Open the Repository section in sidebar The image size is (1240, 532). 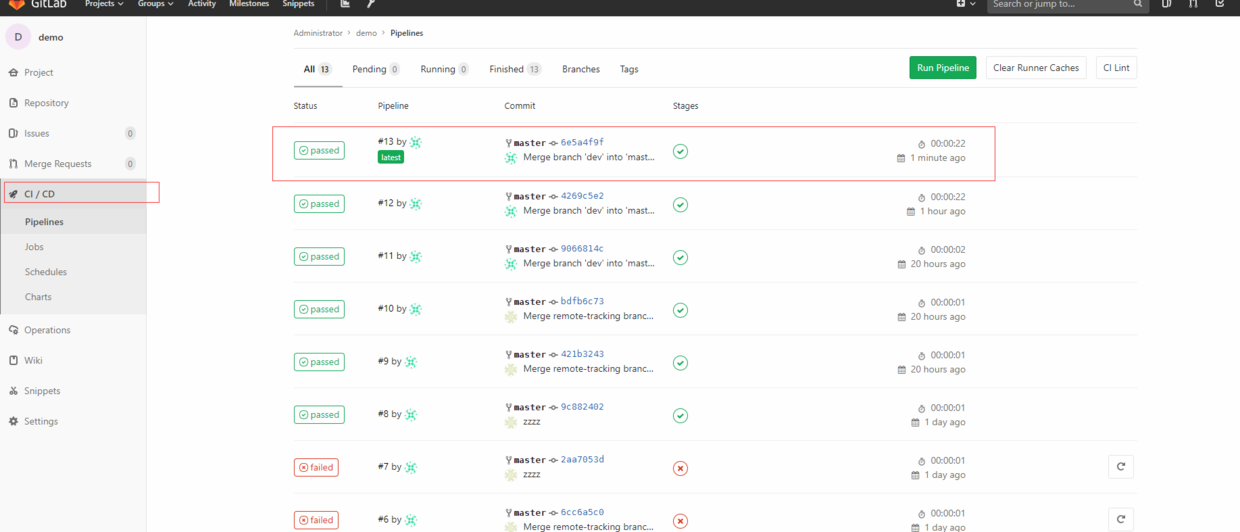click(x=46, y=103)
